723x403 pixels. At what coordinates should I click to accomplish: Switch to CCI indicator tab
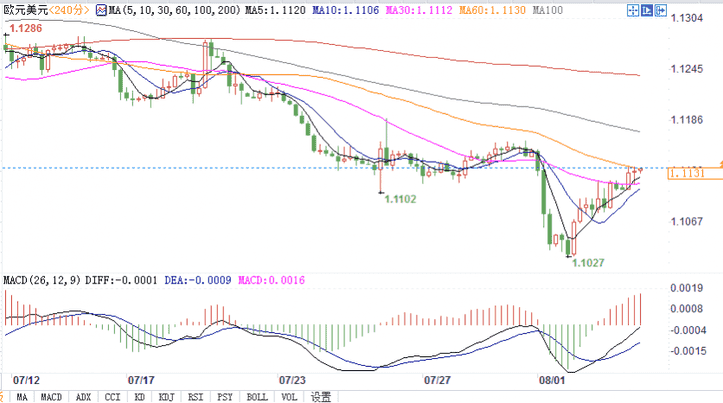tap(114, 397)
